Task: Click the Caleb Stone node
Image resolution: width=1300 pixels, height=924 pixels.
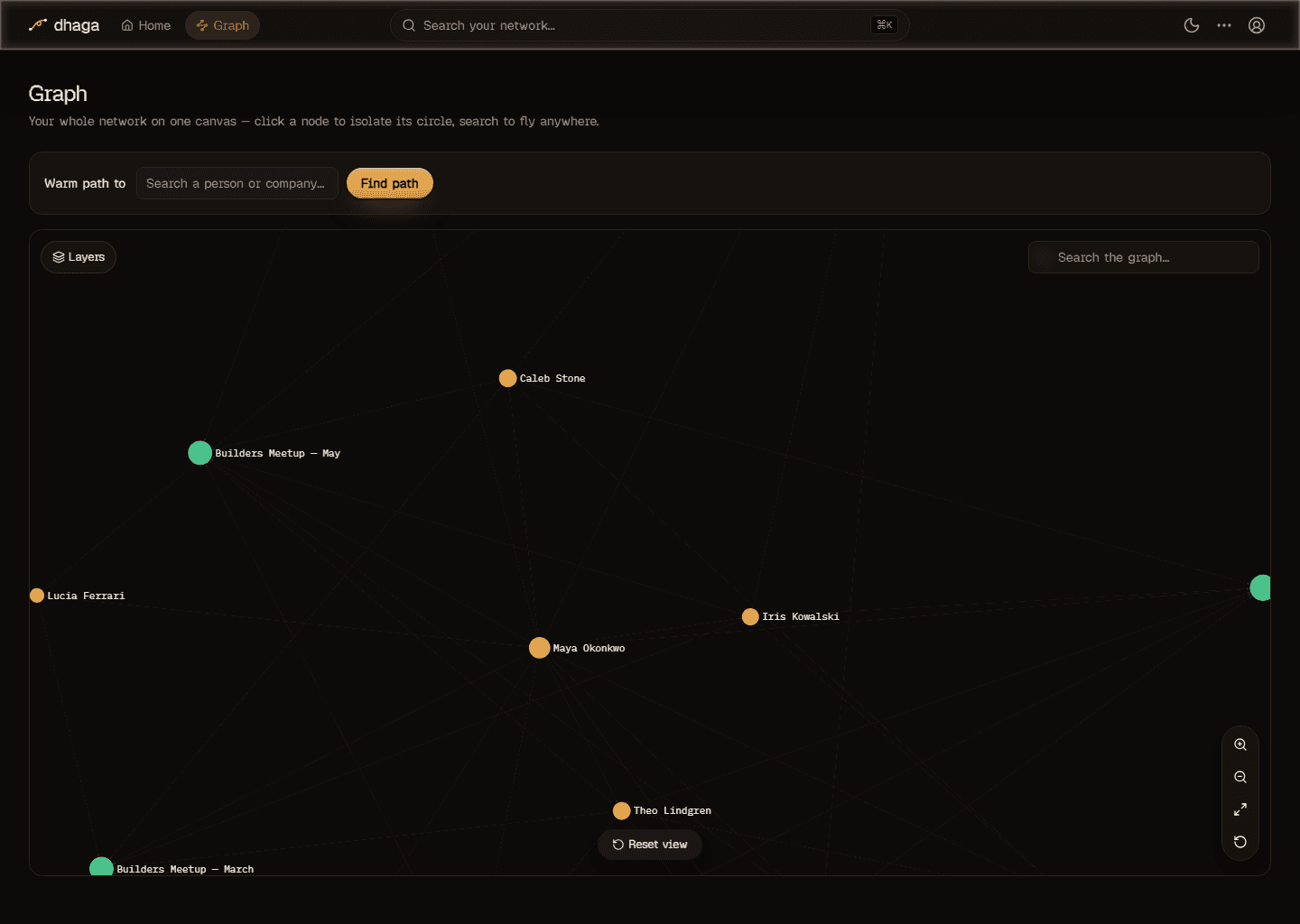Action: click(508, 378)
